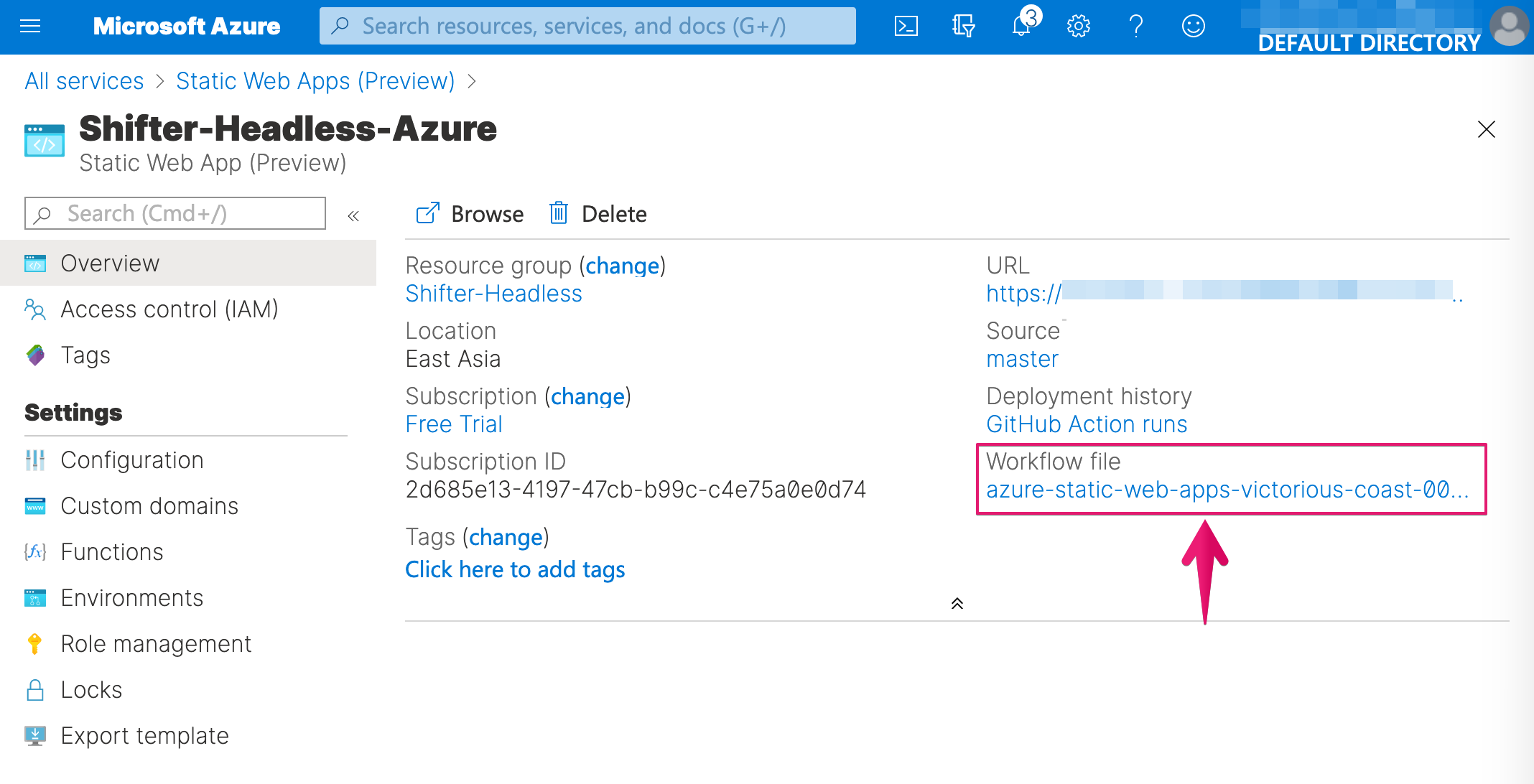
Task: Collapse the essentials section with up chevrons
Action: 957,603
